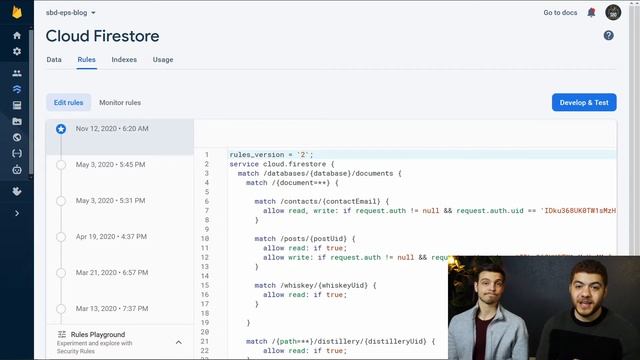
Task: Click 'match /contacts/{contactEmail}' line
Action: [322, 201]
